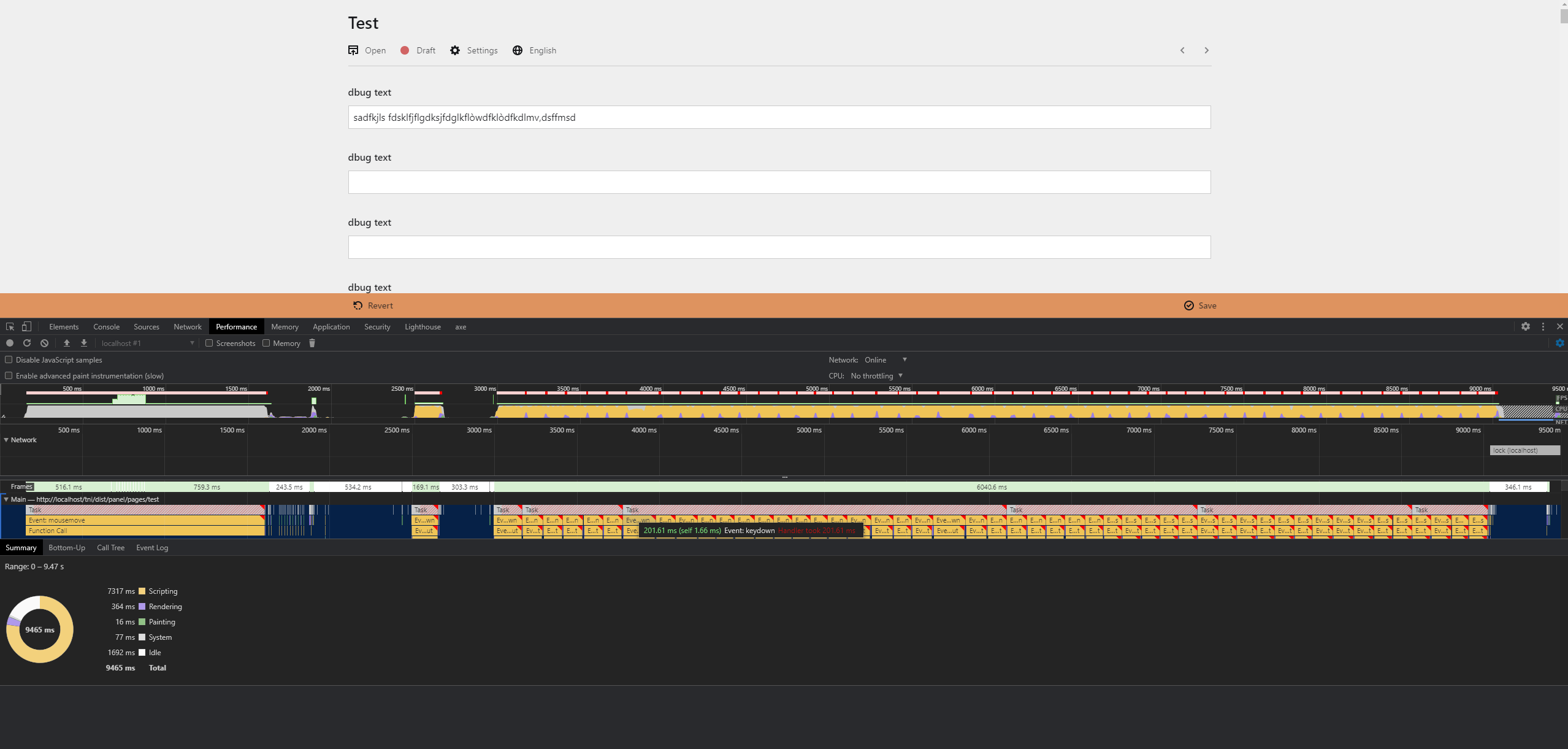Screen dimensions: 1568x749
Task: Start a new performance recording
Action: 10,343
